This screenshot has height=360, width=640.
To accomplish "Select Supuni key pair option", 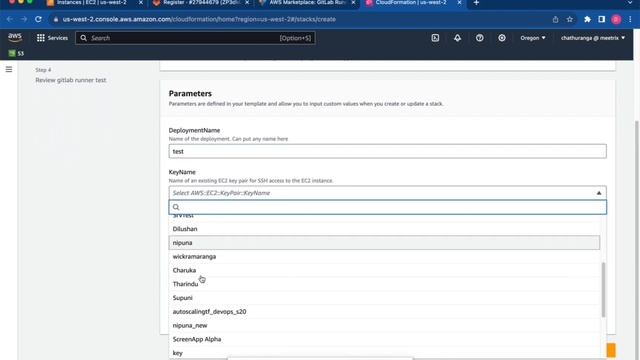I will point(384,298).
